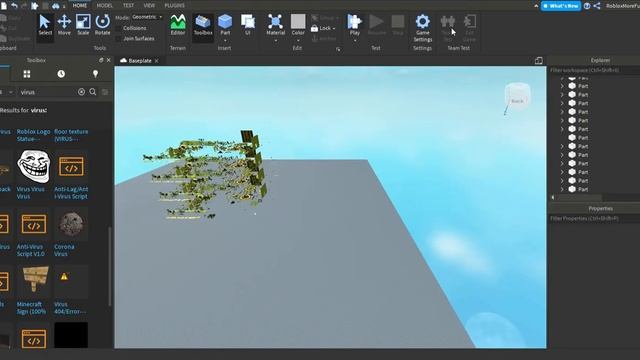Open the Corona Virus asset link
This screenshot has width=640, height=360.
click(x=64, y=250)
